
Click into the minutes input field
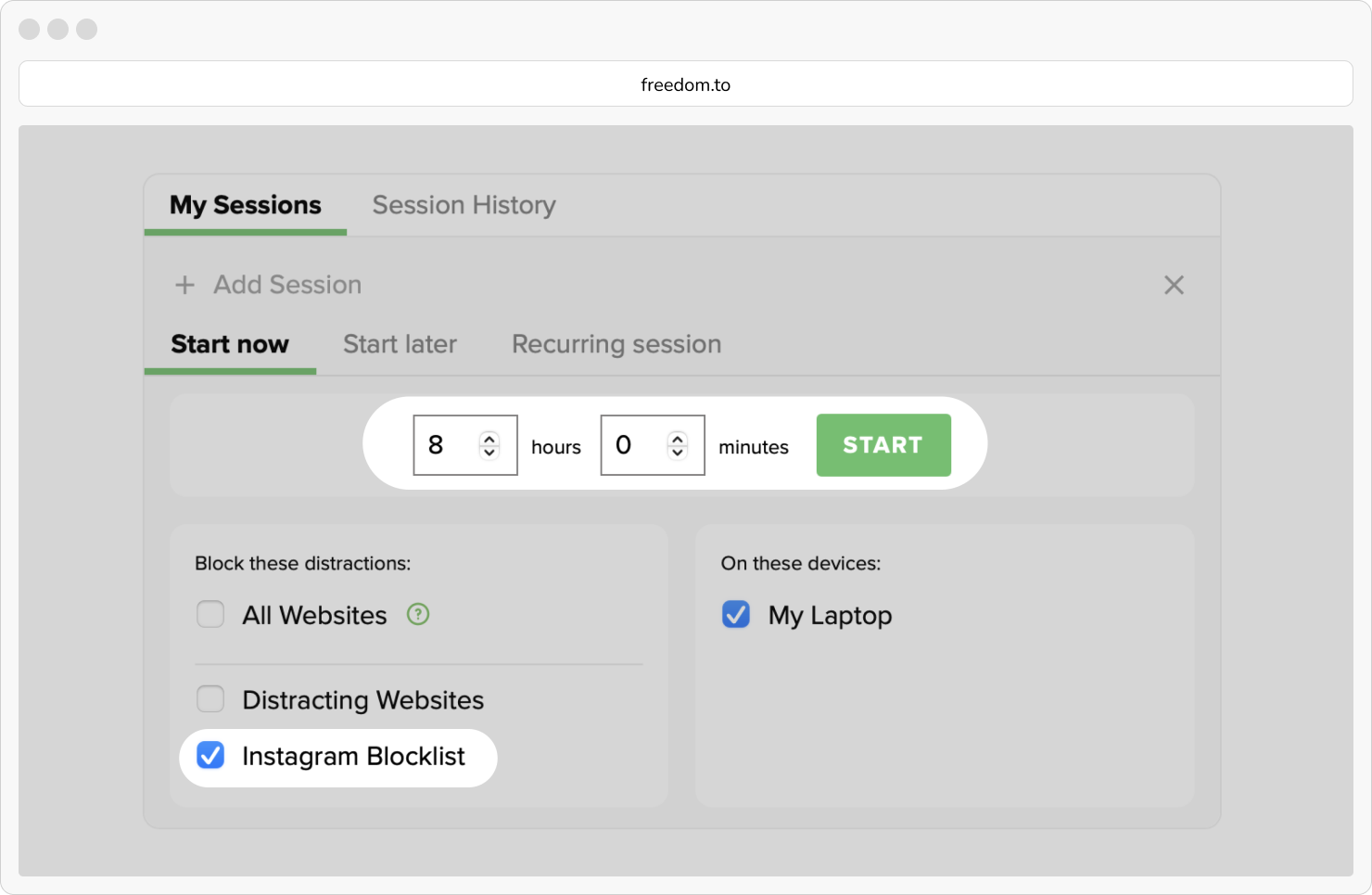tap(653, 445)
